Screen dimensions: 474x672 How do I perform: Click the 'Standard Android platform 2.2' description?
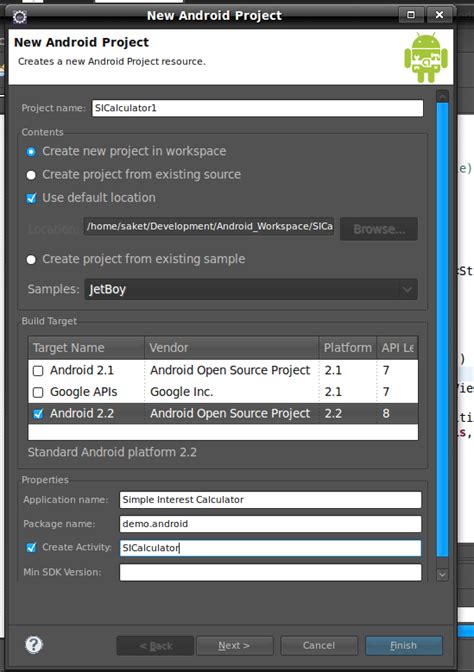[x=112, y=453]
